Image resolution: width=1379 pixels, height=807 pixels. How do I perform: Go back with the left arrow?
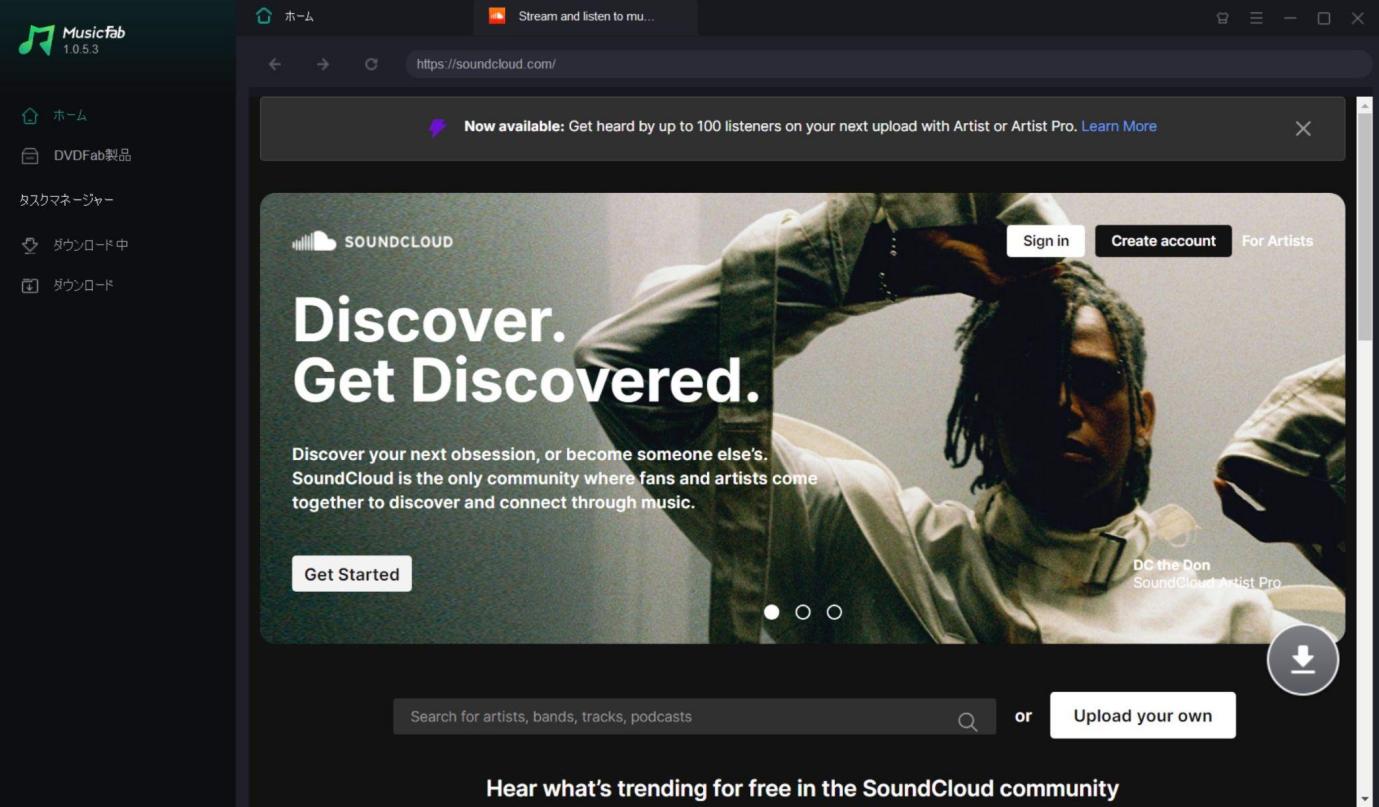[x=275, y=64]
